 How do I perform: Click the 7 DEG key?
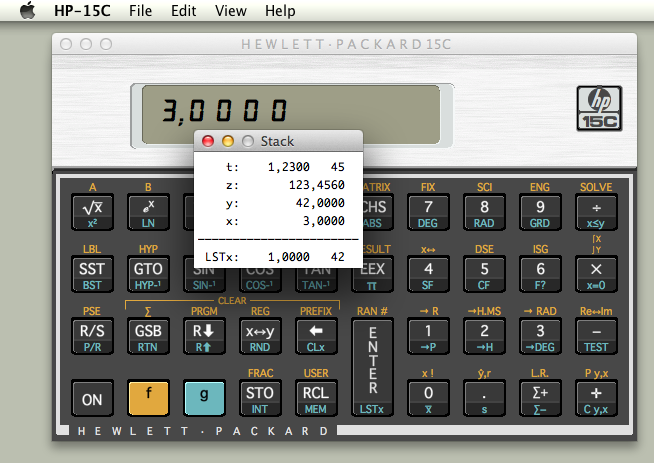(428, 212)
